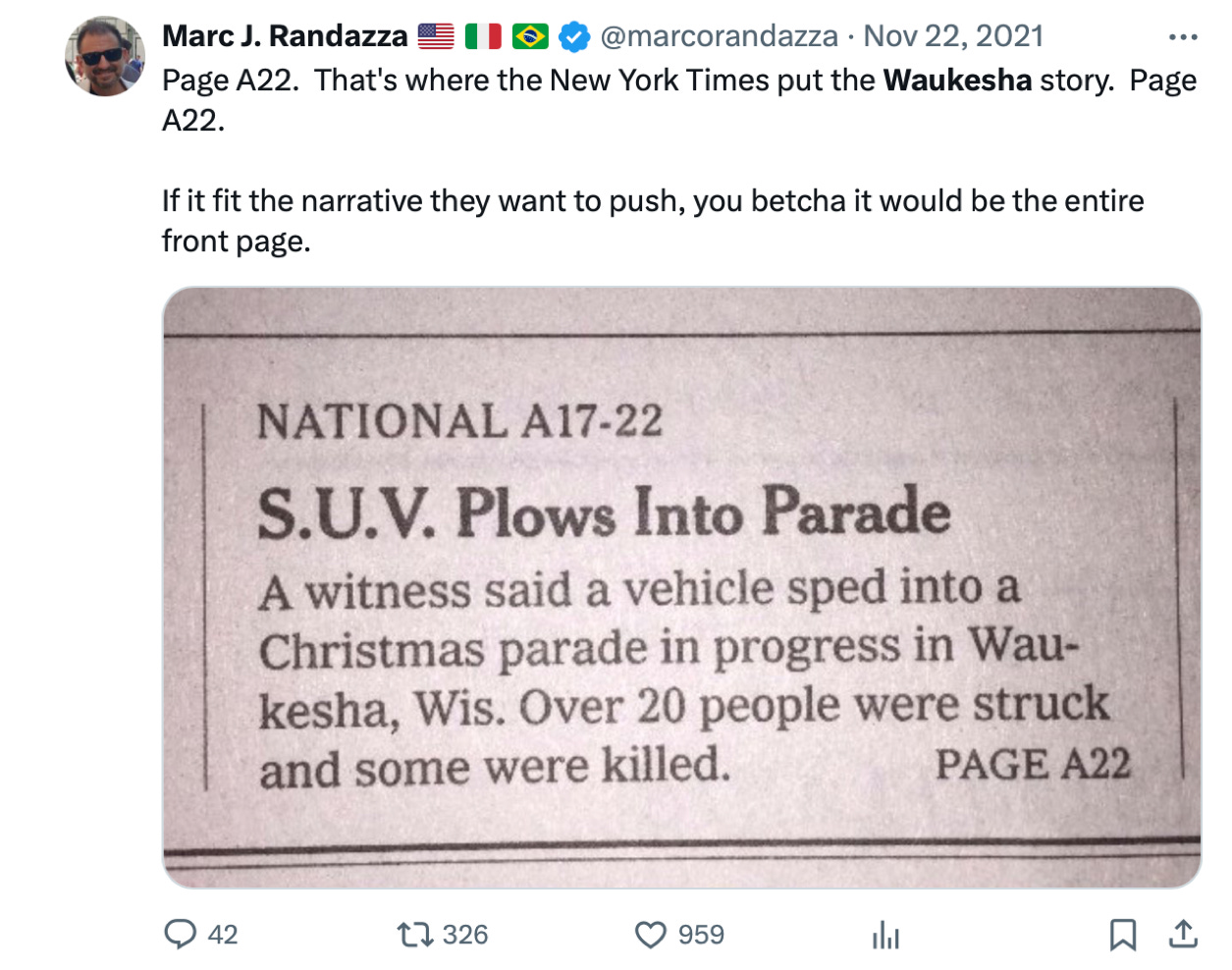Open the @marcorandazza handle link

tap(719, 36)
